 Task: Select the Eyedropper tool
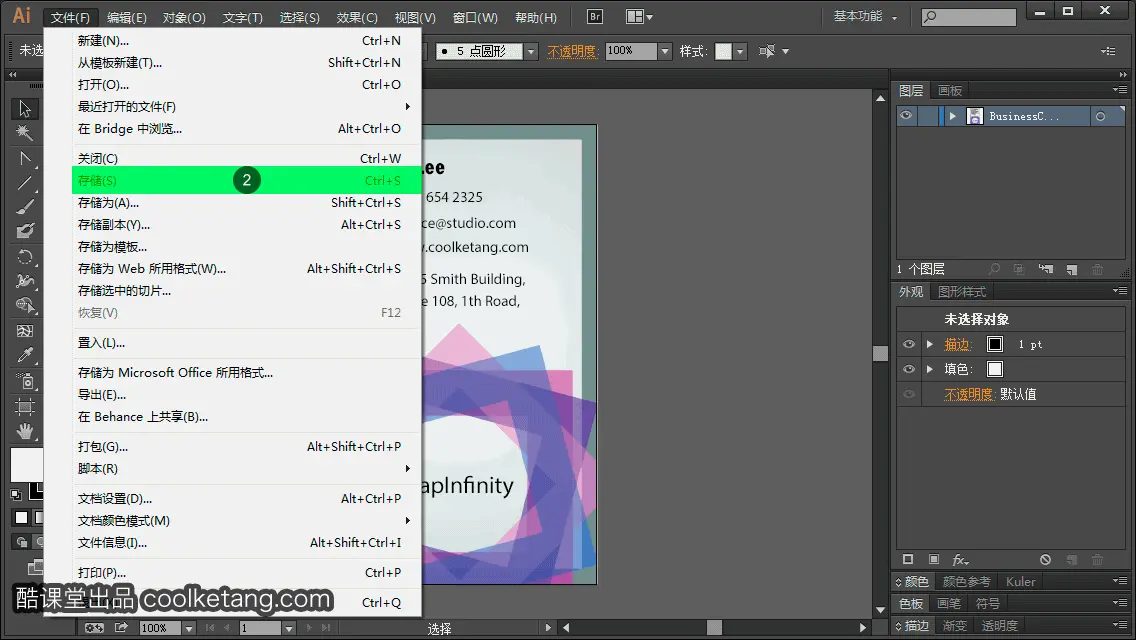[25, 355]
